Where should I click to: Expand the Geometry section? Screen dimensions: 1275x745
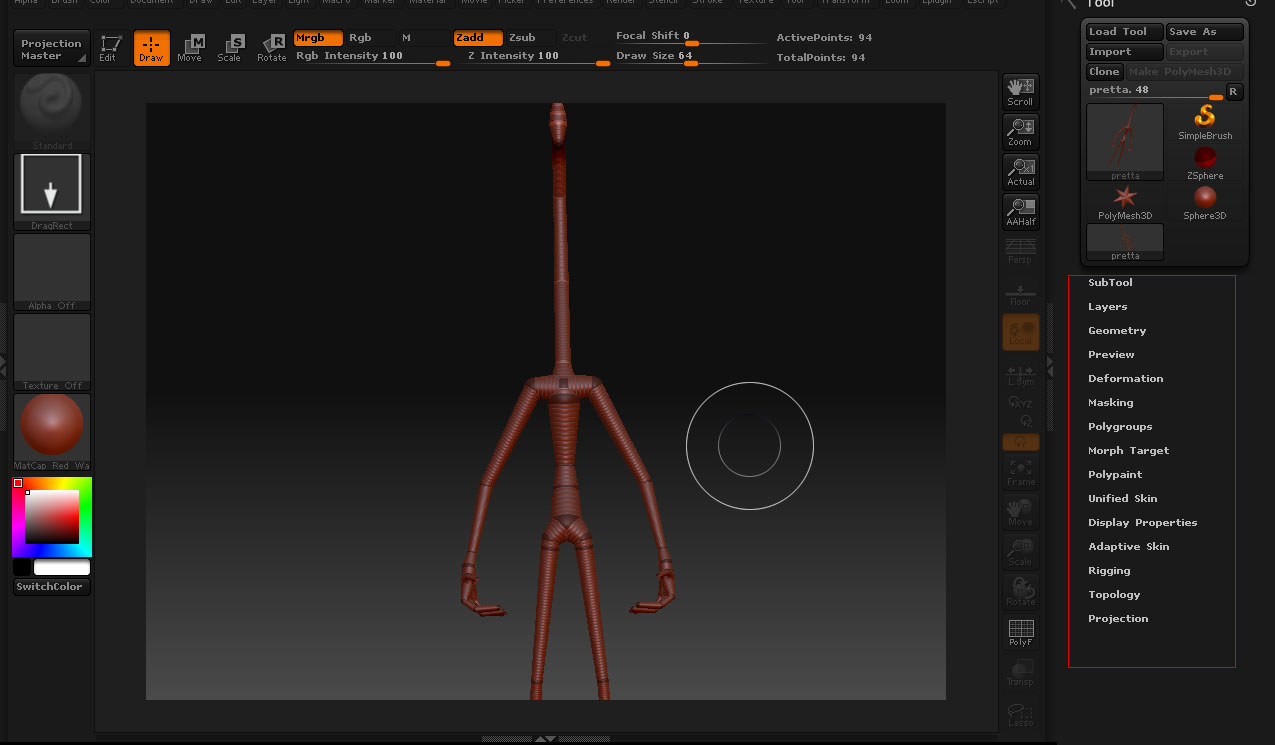1117,331
